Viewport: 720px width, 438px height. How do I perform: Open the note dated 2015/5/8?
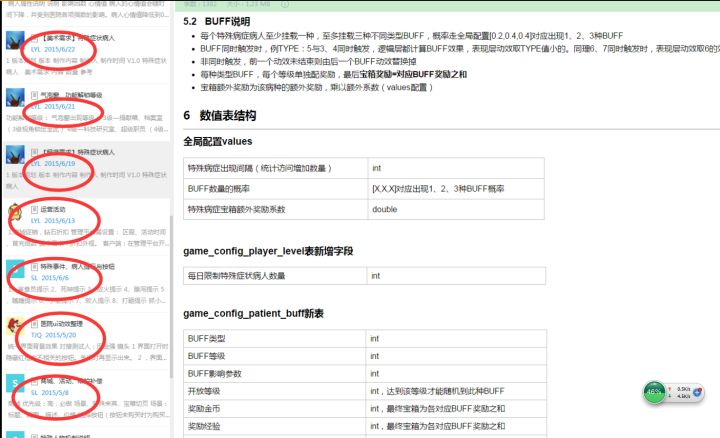[x=86, y=398]
